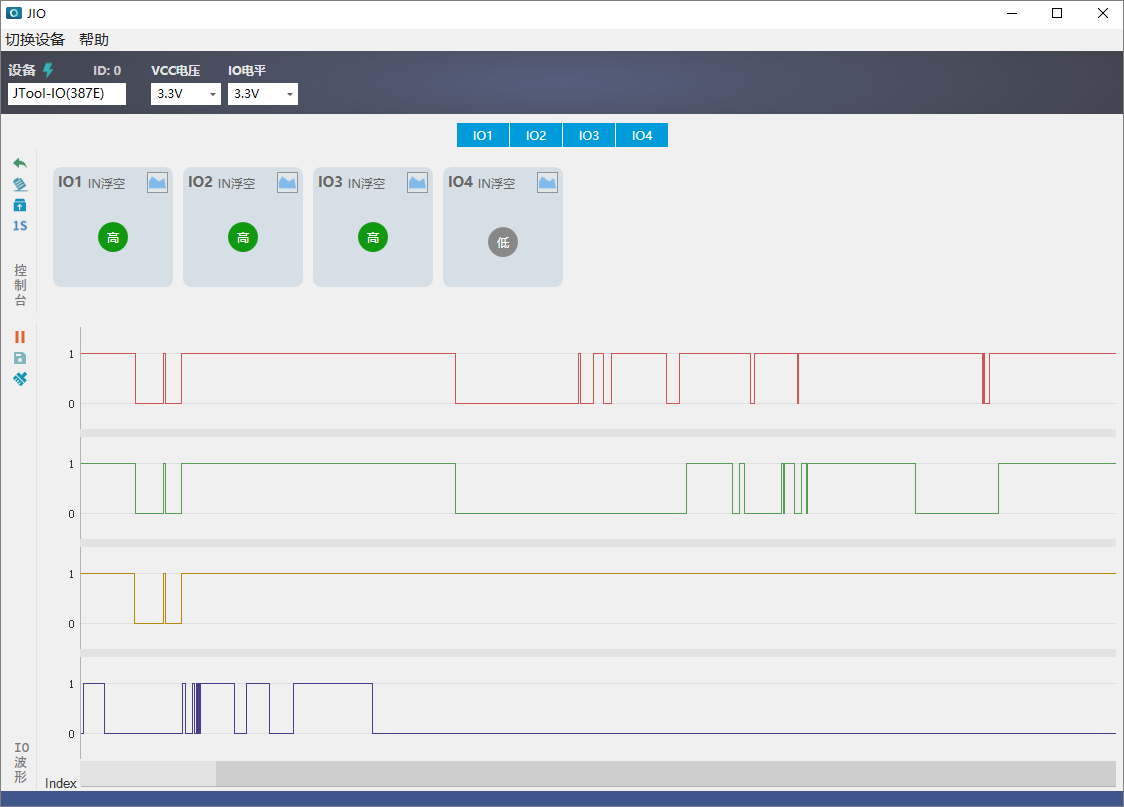This screenshot has width=1124, height=807.
Task: Click the ID: 0 label
Action: click(107, 70)
